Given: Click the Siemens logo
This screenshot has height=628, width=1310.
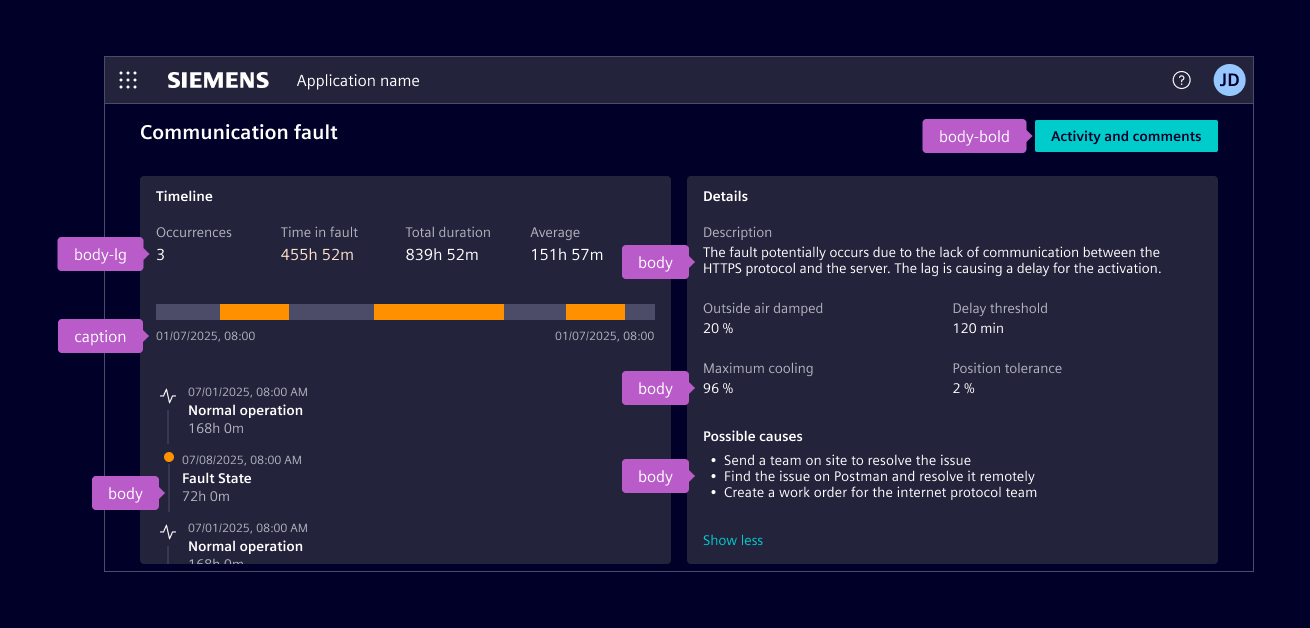Looking at the screenshot, I should 218,81.
